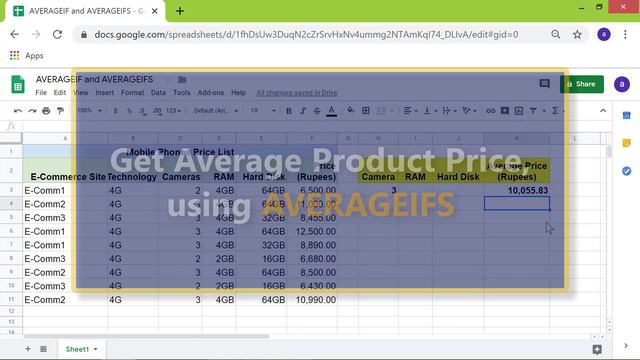The width and height of the screenshot is (640, 360).
Task: Open Calendar in the side panel
Action: click(x=627, y=116)
